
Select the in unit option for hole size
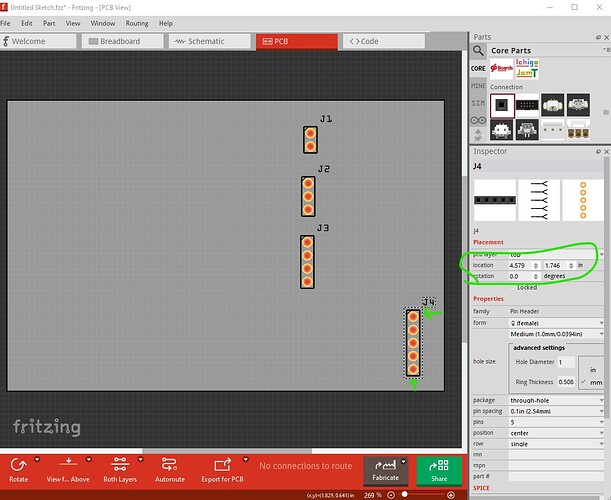[x=583, y=370]
